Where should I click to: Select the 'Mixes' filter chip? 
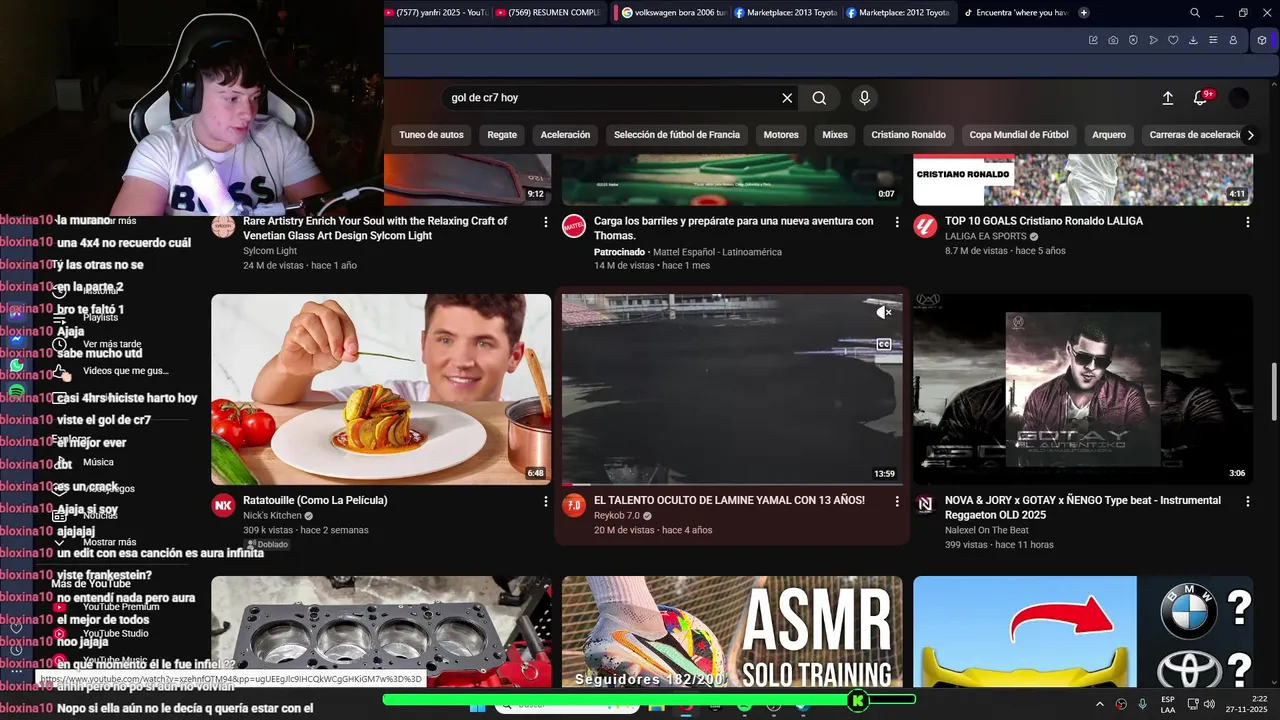point(835,135)
